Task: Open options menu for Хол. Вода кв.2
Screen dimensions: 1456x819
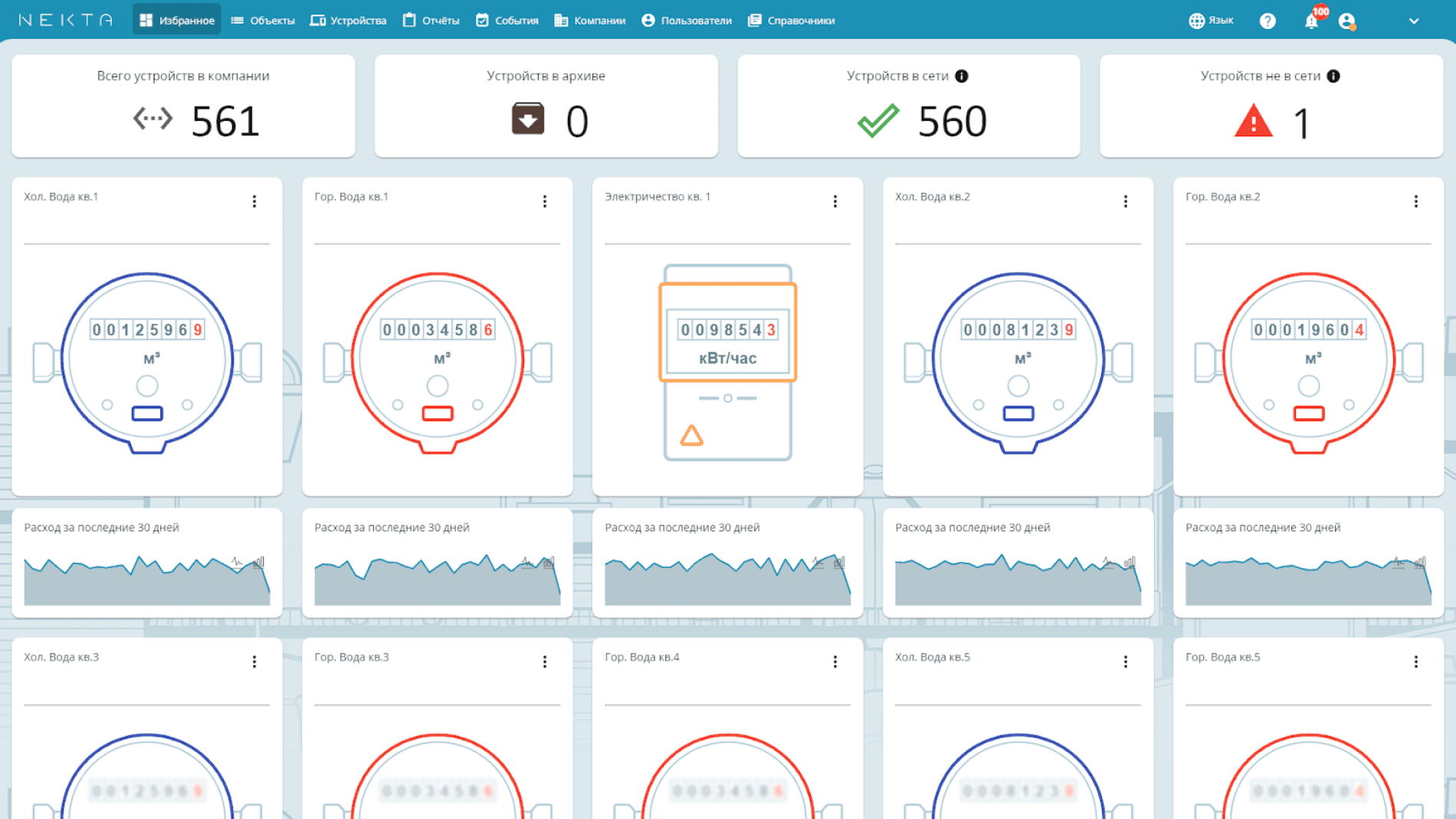Action: [1126, 201]
